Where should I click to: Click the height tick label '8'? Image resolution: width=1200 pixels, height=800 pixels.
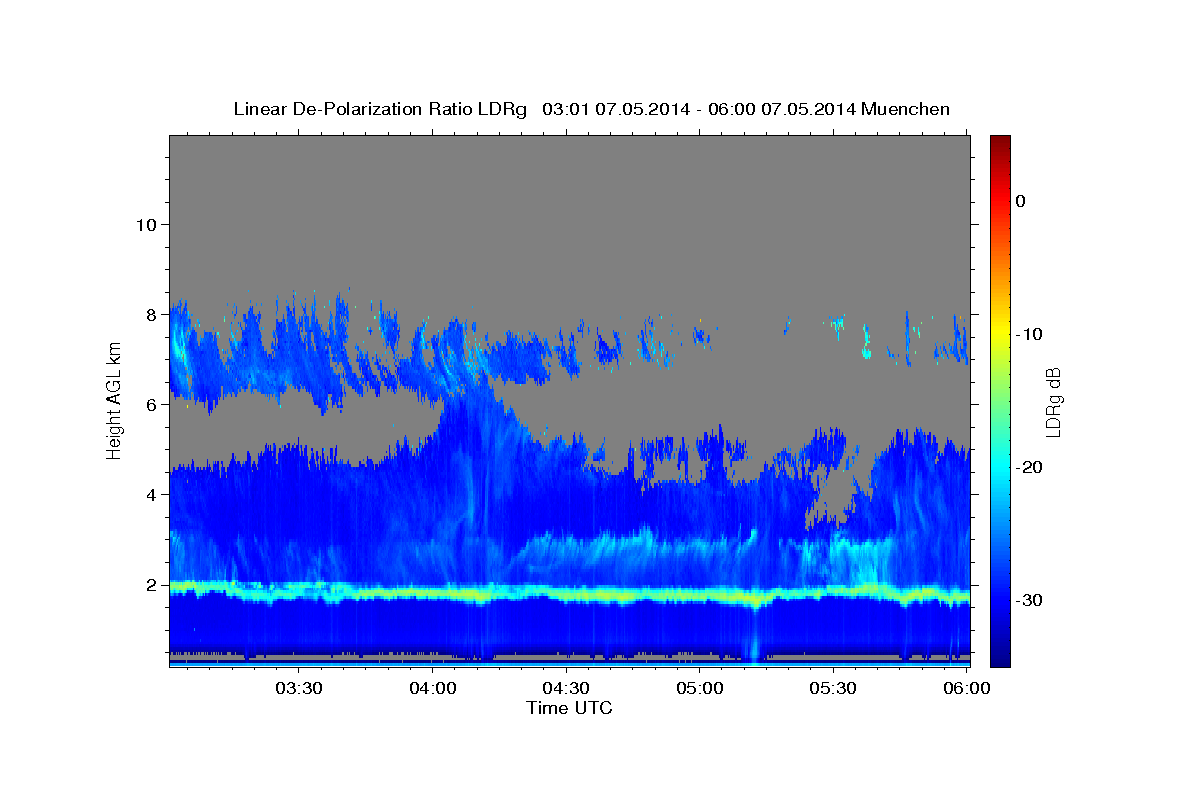pos(151,314)
